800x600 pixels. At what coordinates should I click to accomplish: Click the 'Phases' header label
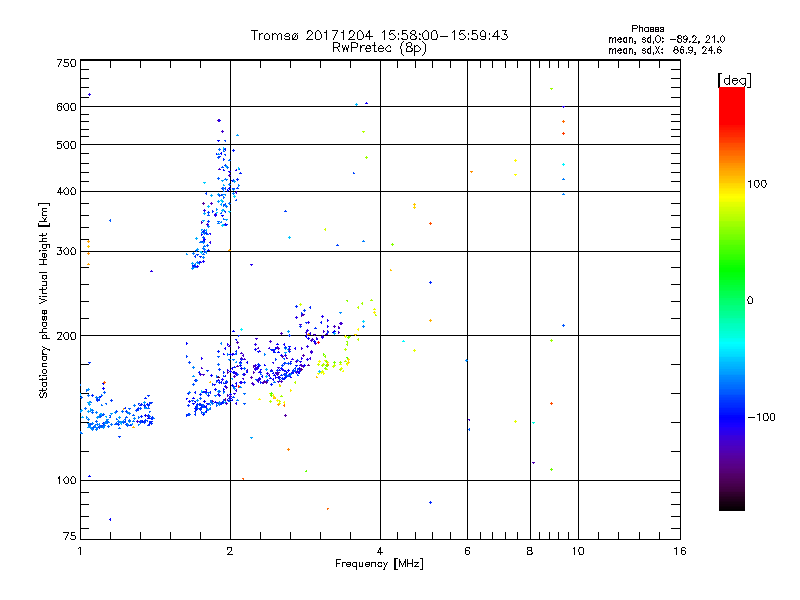click(647, 29)
